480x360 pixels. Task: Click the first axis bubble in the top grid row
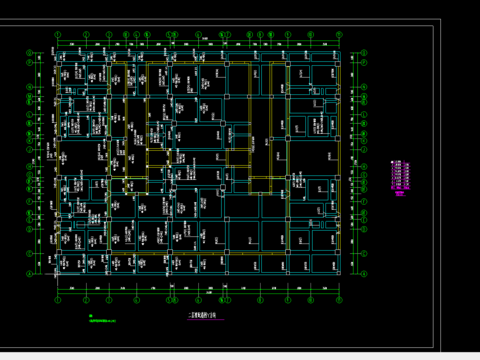point(58,34)
